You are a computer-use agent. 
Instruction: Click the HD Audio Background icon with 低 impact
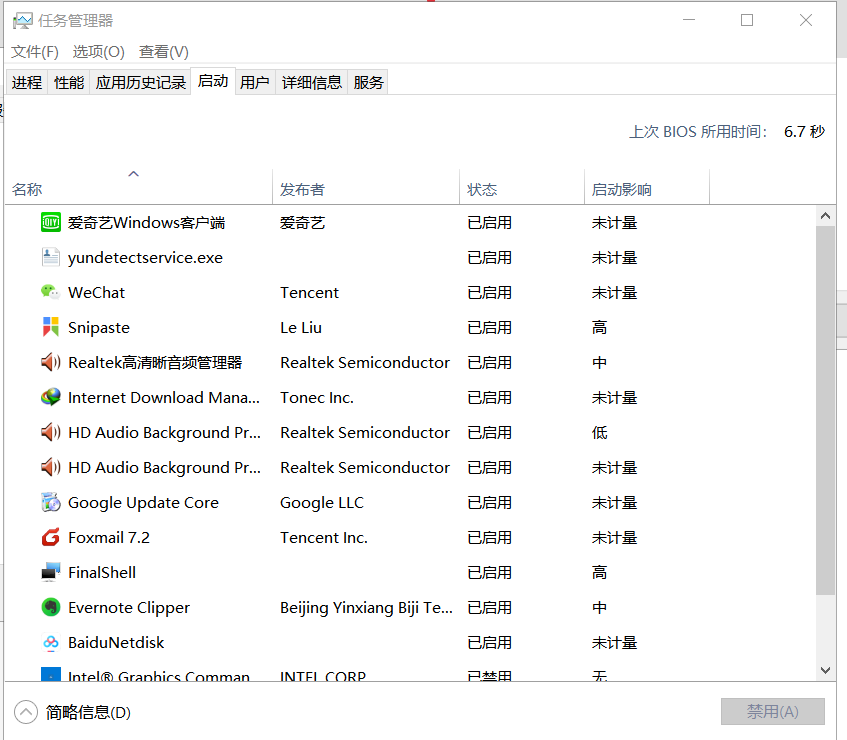(x=51, y=432)
